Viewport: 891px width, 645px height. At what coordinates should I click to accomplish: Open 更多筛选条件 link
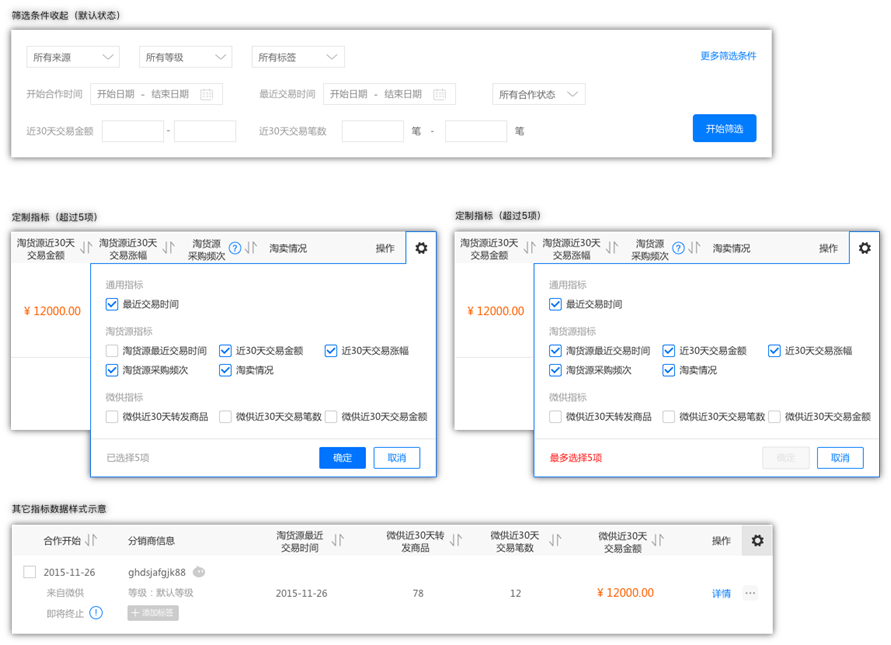coord(727,57)
